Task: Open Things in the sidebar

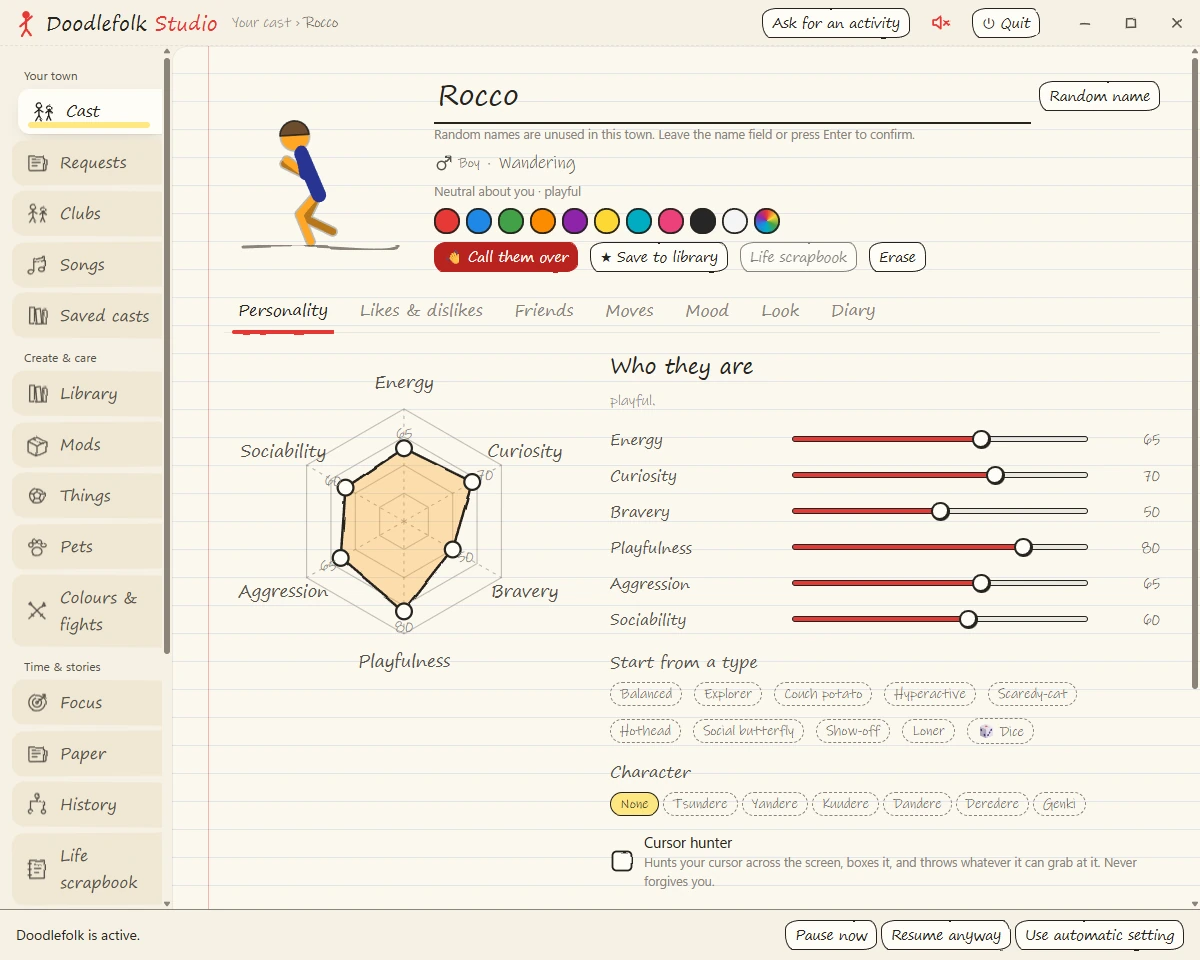Action: pos(87,495)
